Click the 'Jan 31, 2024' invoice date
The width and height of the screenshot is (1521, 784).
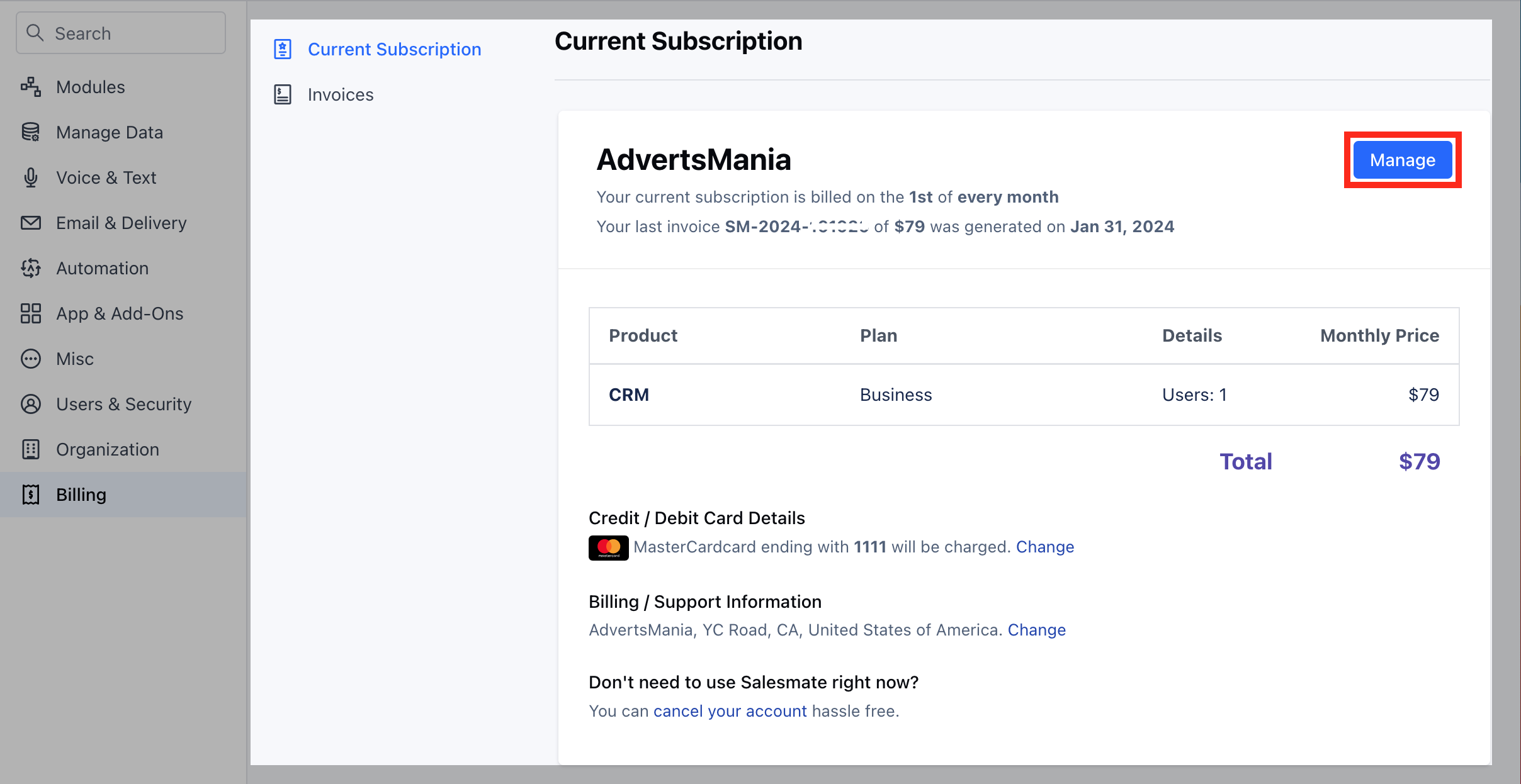pos(1122,227)
